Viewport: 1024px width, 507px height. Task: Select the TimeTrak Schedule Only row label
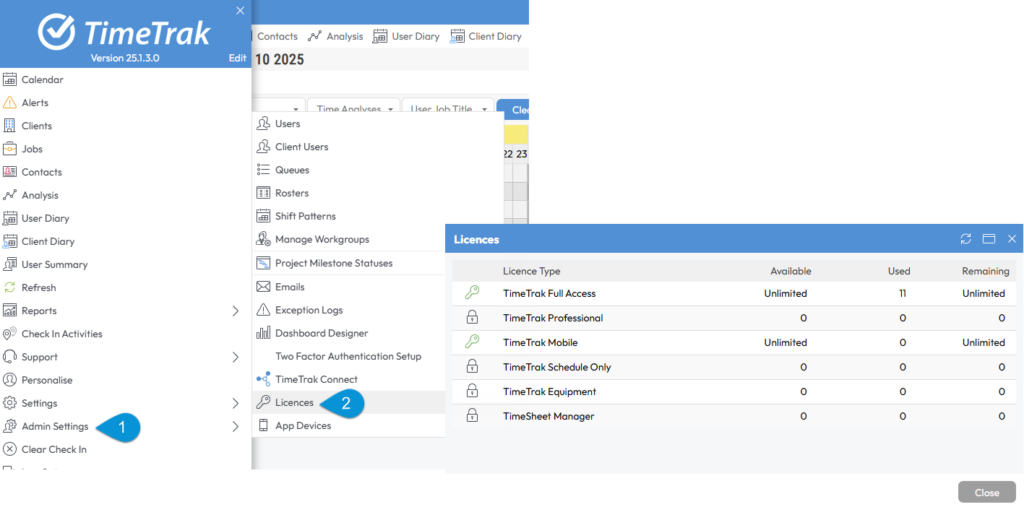tap(557, 367)
